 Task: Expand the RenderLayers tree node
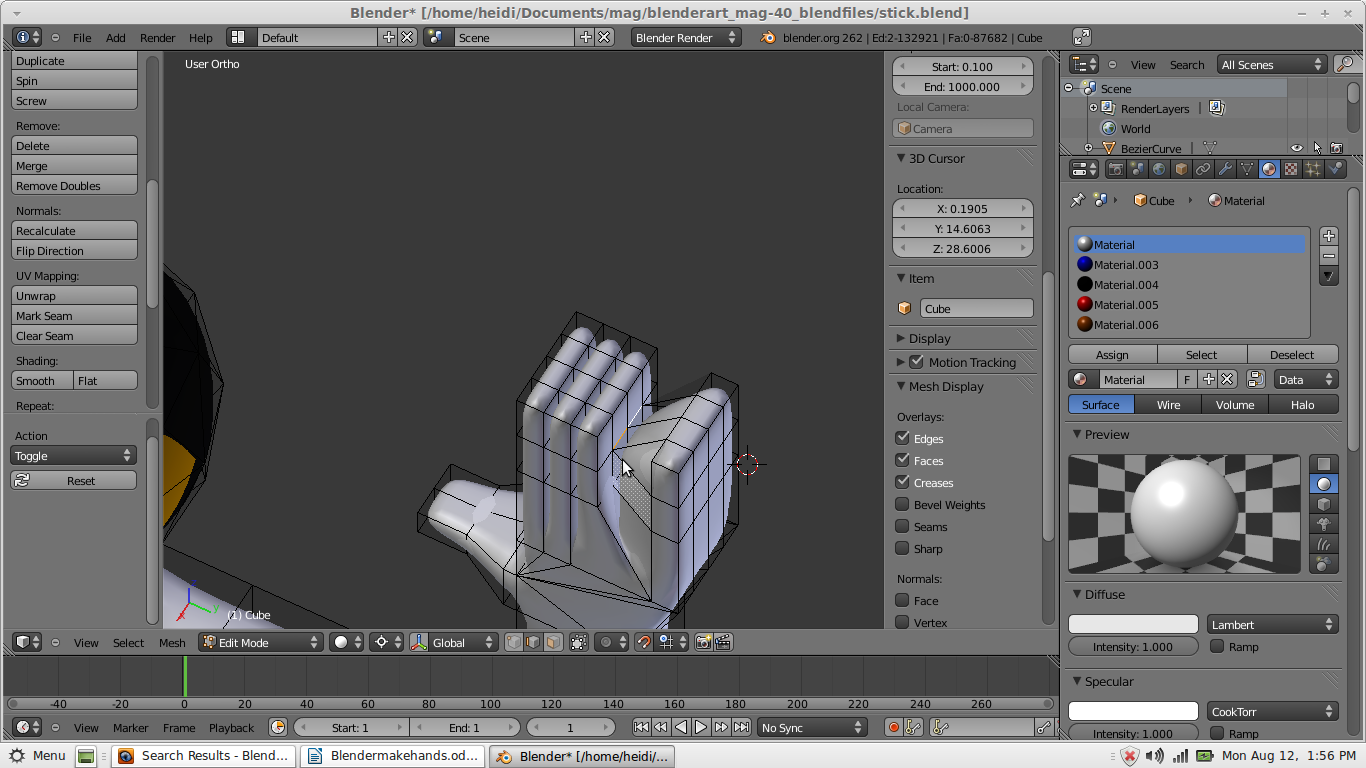coord(1093,108)
